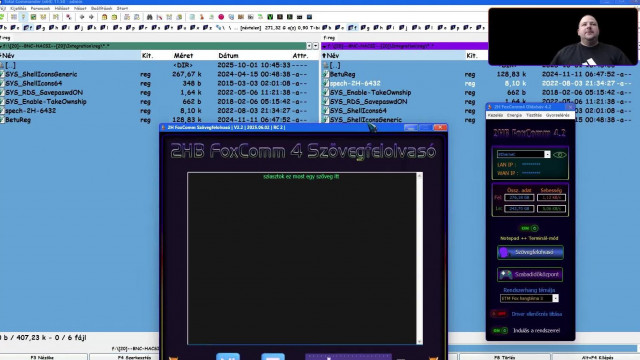
Task: Open the Gyorselérés menu in FoxComm window
Action: click(x=558, y=116)
